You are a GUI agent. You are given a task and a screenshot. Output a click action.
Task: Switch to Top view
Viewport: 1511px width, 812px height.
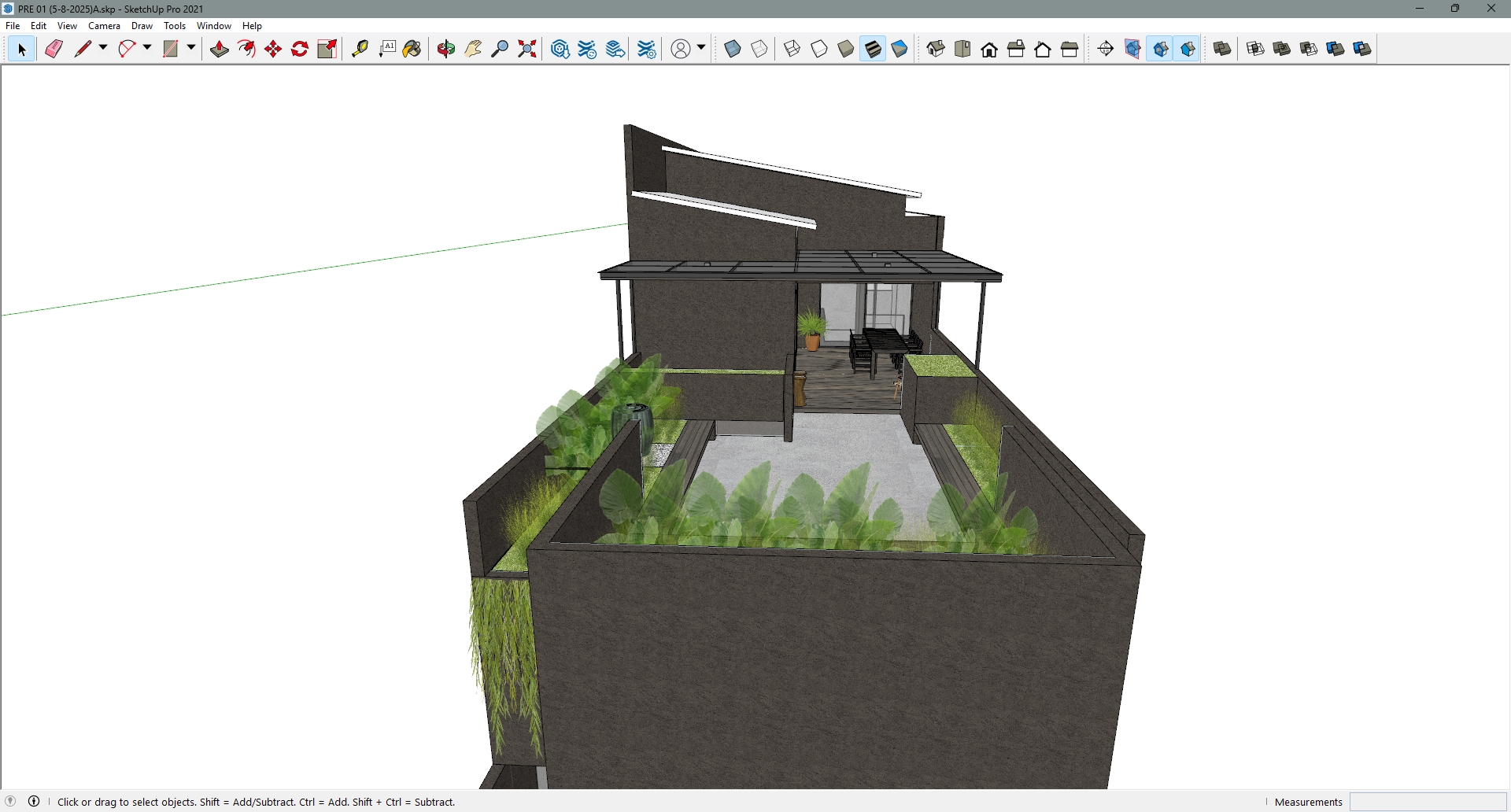962,49
